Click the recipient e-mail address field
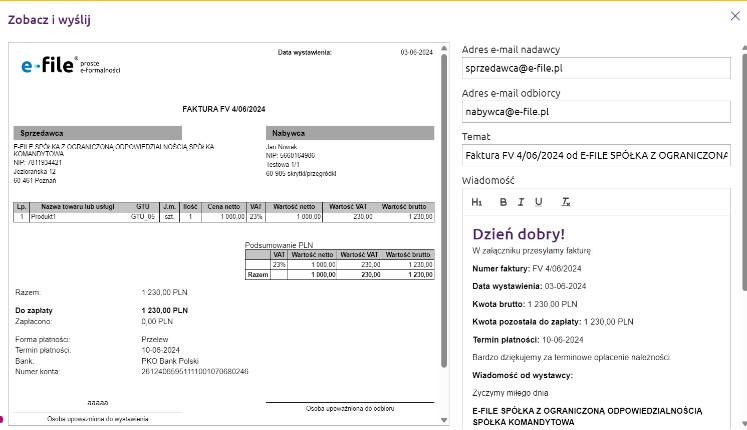Screen dimensions: 747x430 pos(596,112)
